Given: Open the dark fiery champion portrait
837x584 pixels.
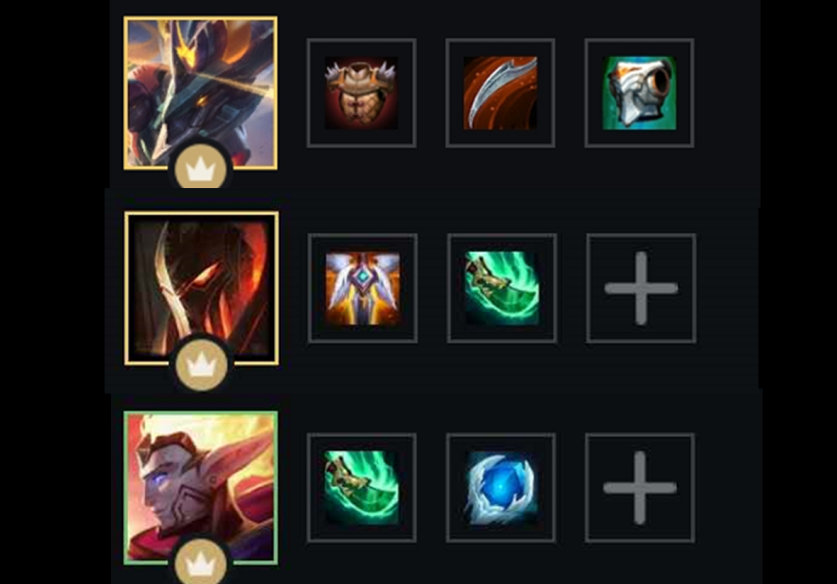Looking at the screenshot, I should [201, 288].
